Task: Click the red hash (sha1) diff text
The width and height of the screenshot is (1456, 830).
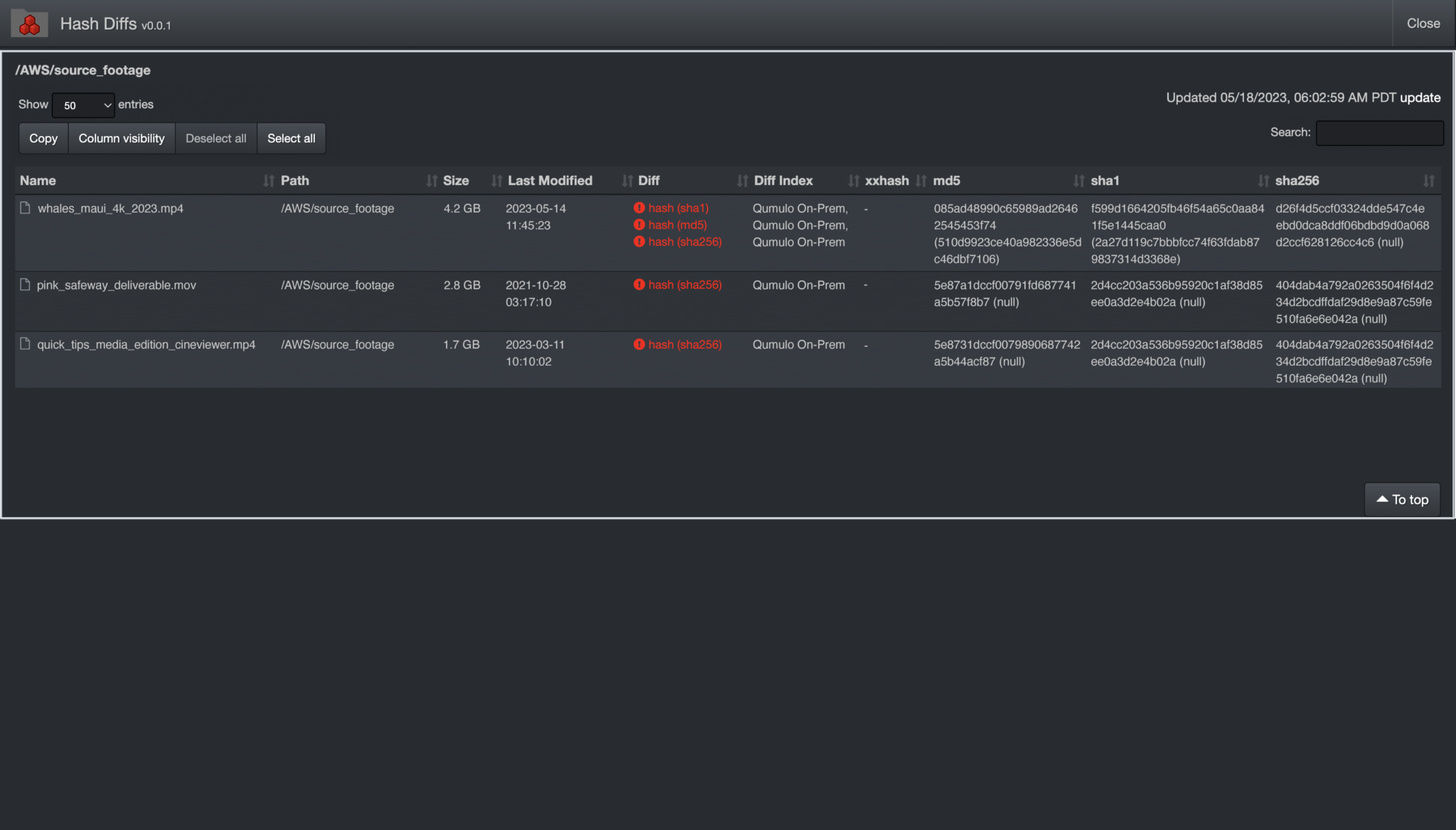Action: click(678, 208)
